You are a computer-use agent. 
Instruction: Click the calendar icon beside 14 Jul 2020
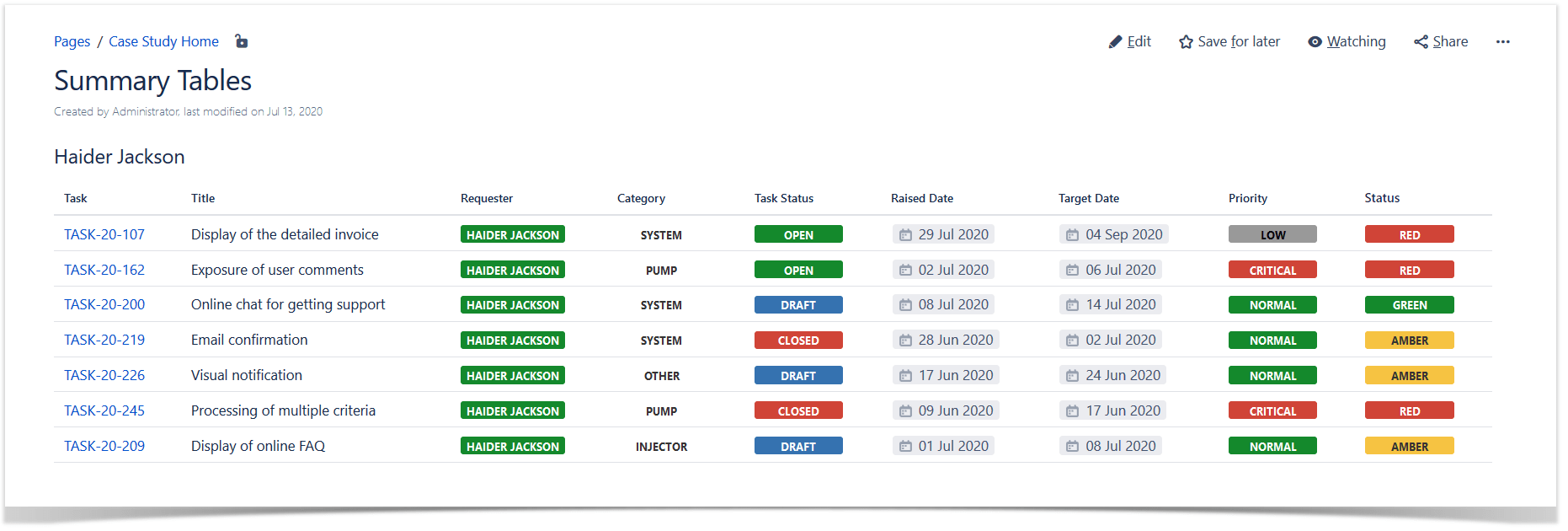click(1072, 305)
